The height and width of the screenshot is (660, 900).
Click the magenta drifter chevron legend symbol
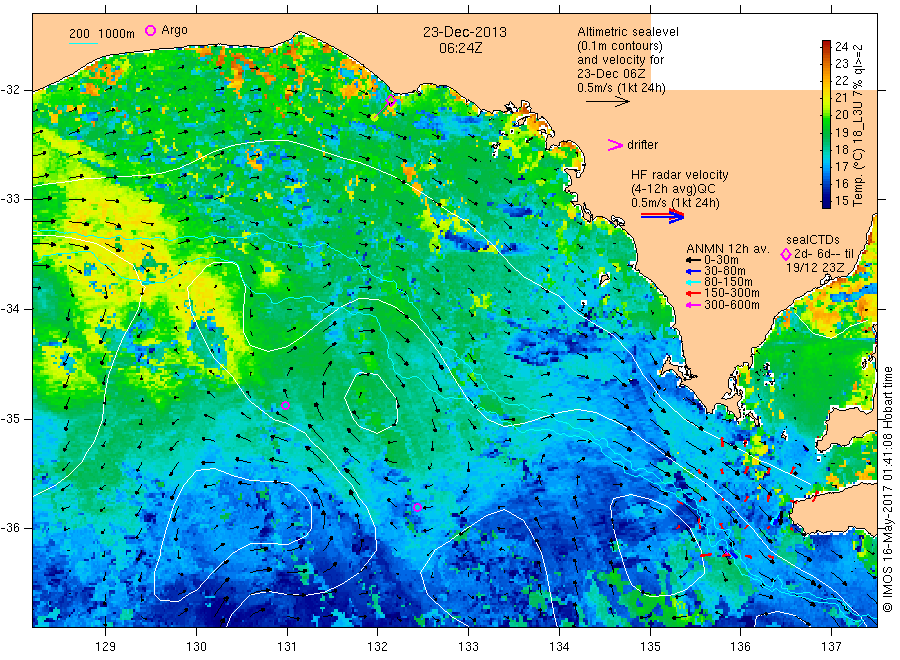[x=615, y=145]
